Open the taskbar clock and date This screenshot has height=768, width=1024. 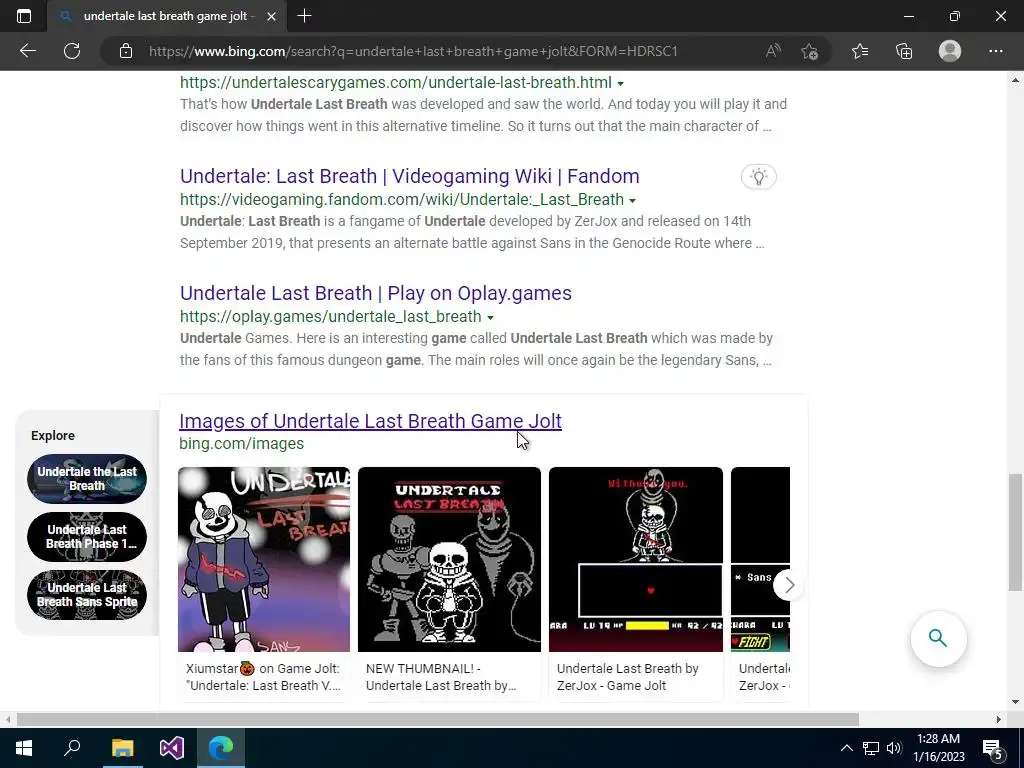(x=938, y=748)
